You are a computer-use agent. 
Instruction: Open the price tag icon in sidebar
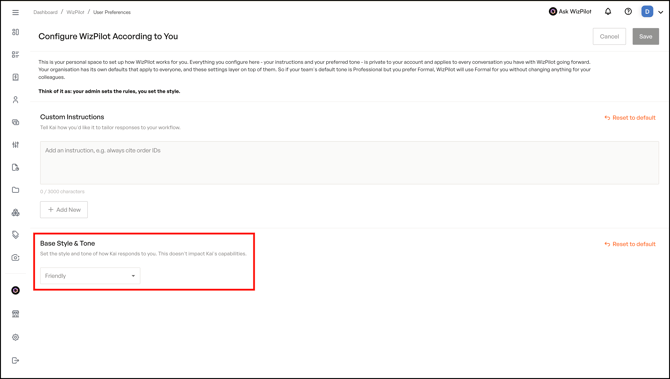15,235
